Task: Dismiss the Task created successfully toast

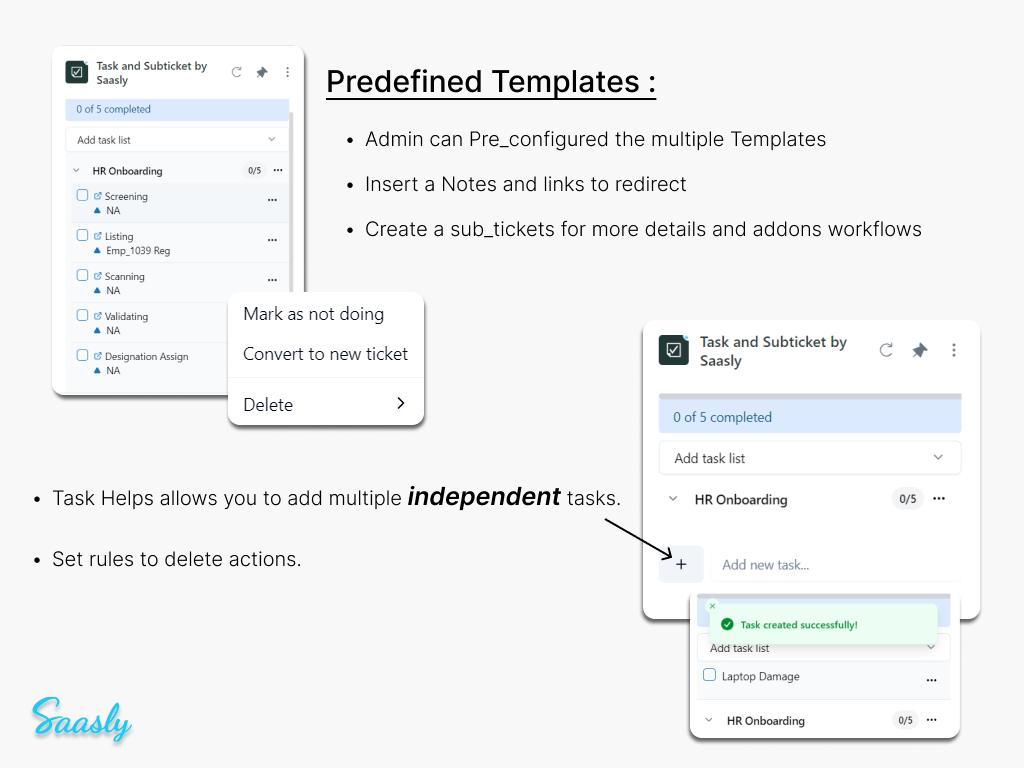Action: [x=712, y=606]
